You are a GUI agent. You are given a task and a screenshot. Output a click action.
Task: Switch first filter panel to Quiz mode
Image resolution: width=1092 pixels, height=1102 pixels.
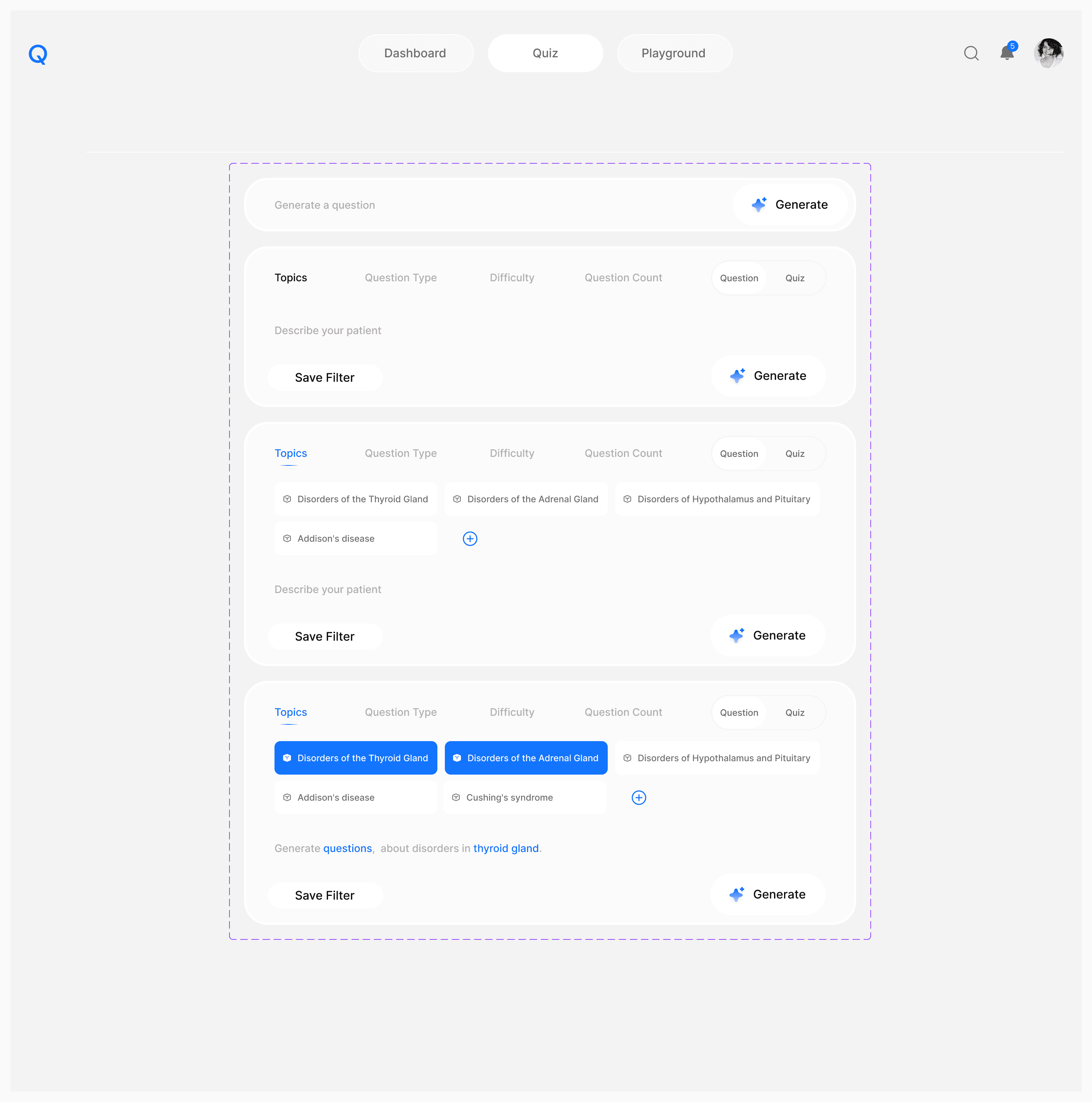click(x=794, y=278)
